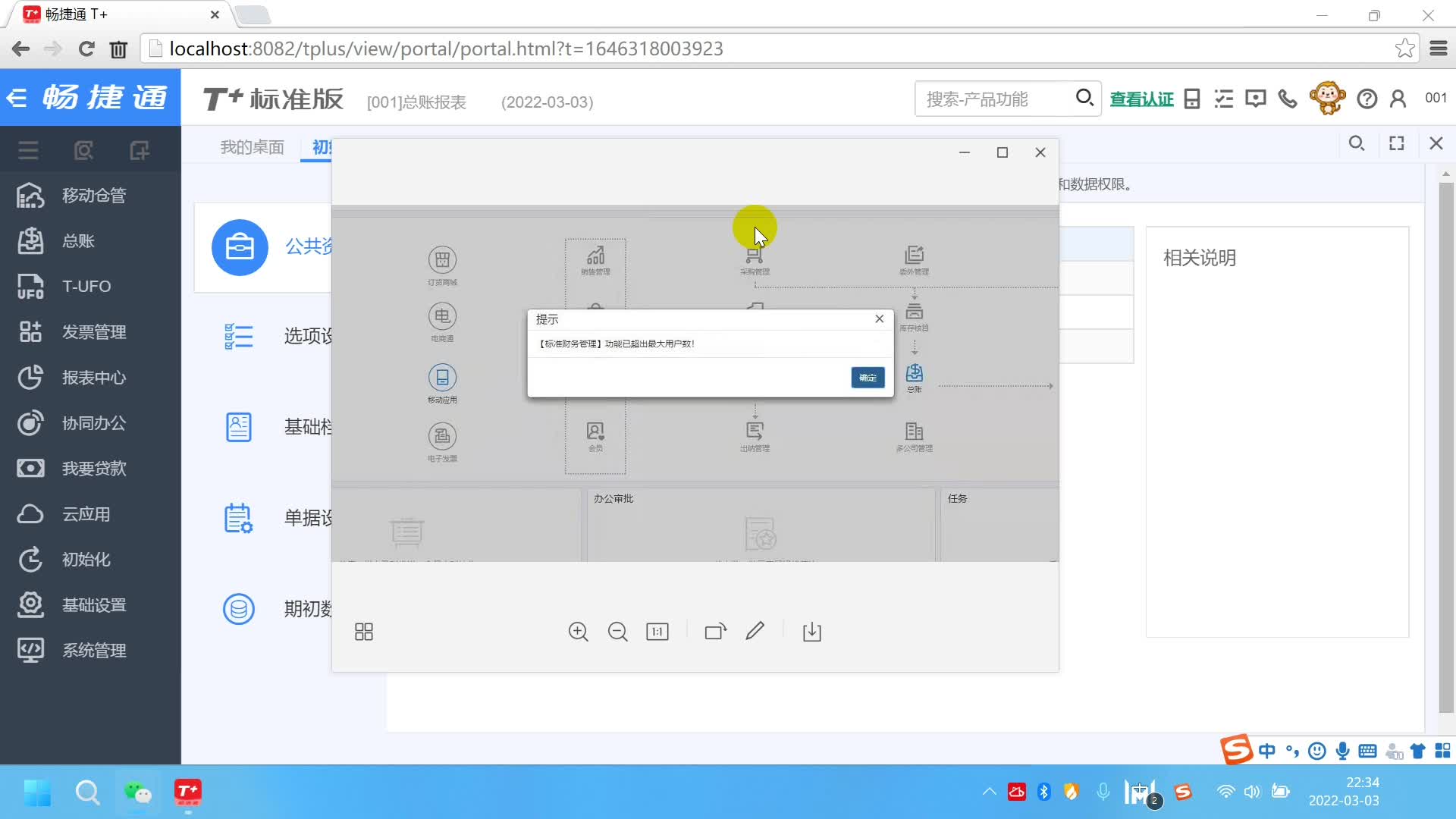The image size is (1456, 819).
Task: Zoom in on the picture in viewer
Action: [579, 632]
